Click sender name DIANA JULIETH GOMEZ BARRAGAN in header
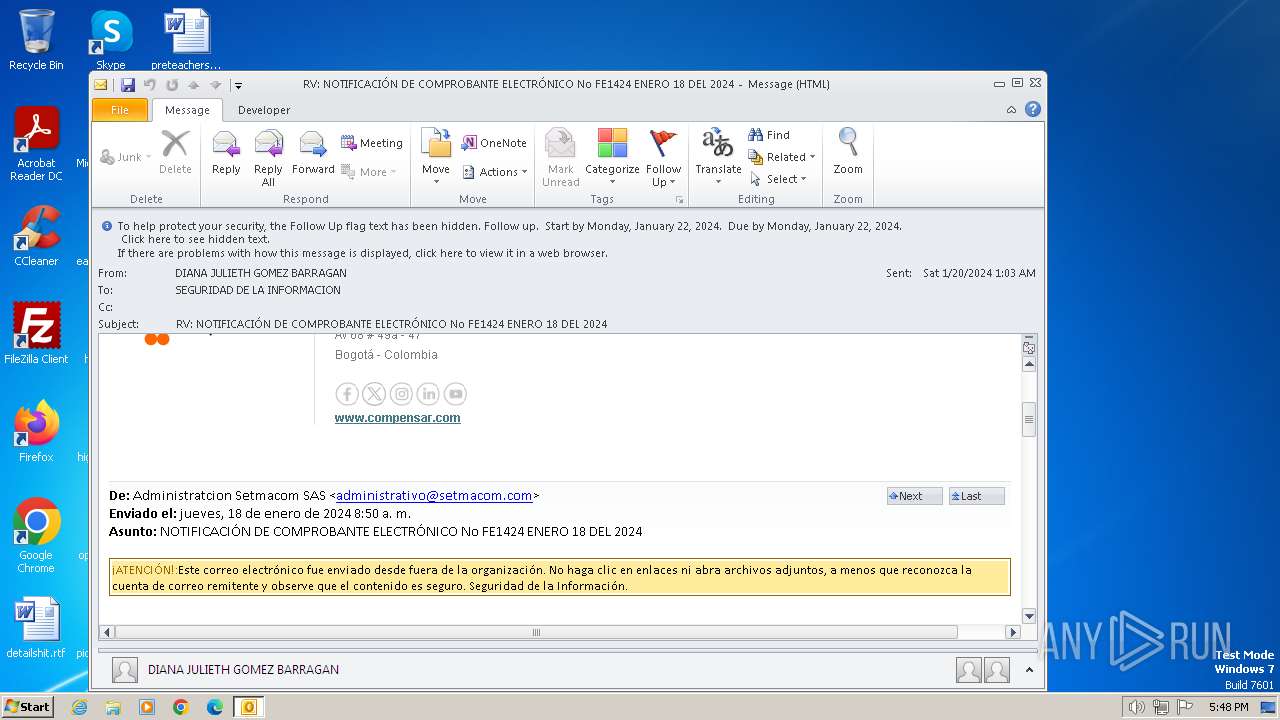 (x=261, y=273)
